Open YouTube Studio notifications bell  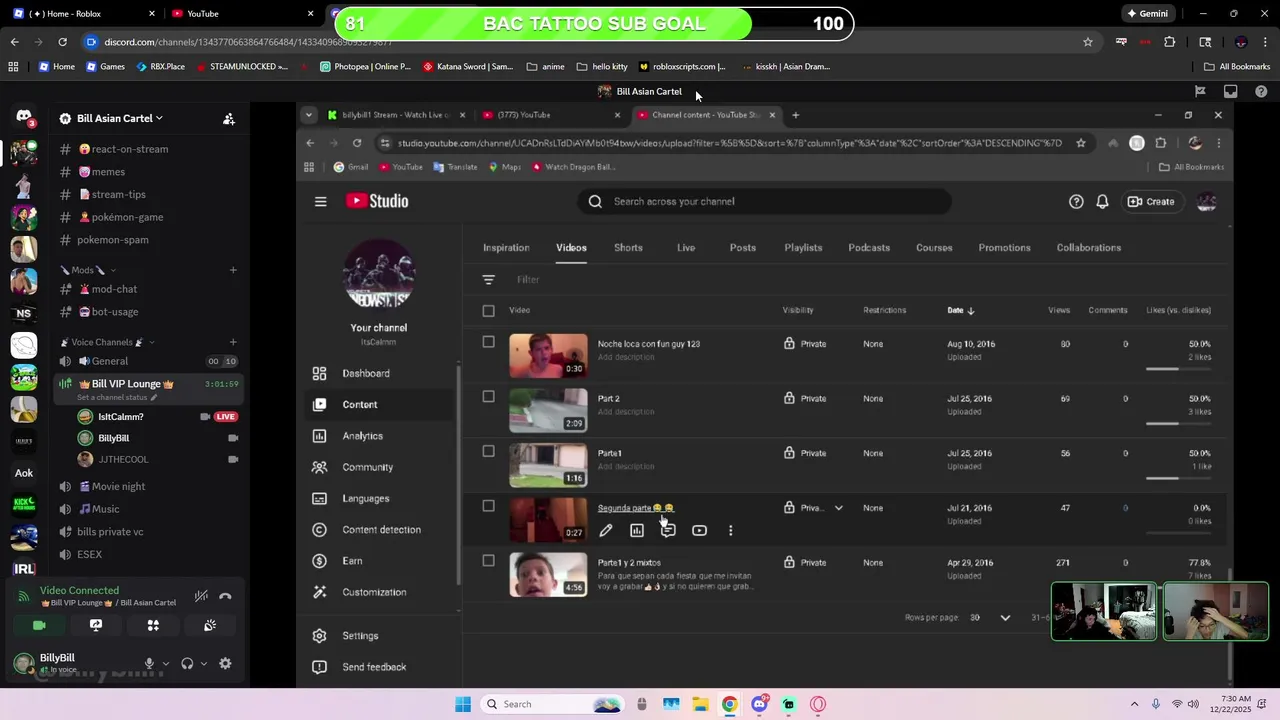pyautogui.click(x=1102, y=201)
